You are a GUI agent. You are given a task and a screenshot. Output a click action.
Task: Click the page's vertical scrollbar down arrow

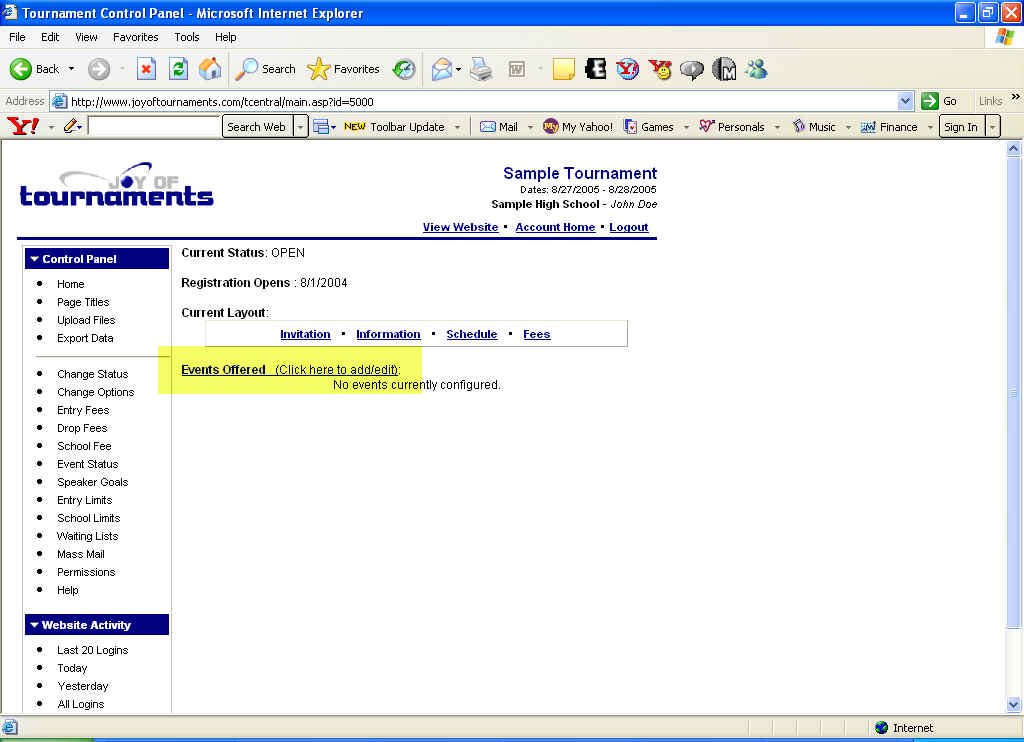click(x=1013, y=704)
